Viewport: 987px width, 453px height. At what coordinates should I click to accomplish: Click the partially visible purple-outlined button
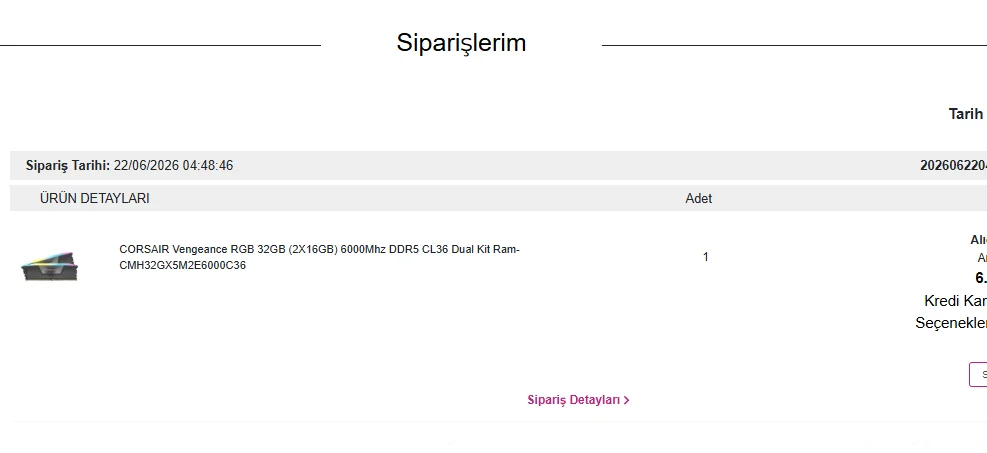point(978,374)
